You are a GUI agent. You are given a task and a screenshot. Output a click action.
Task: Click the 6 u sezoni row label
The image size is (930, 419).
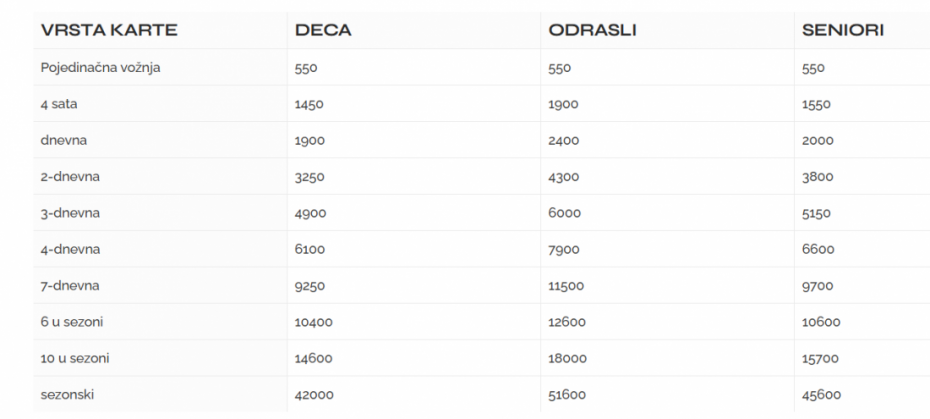coord(71,322)
